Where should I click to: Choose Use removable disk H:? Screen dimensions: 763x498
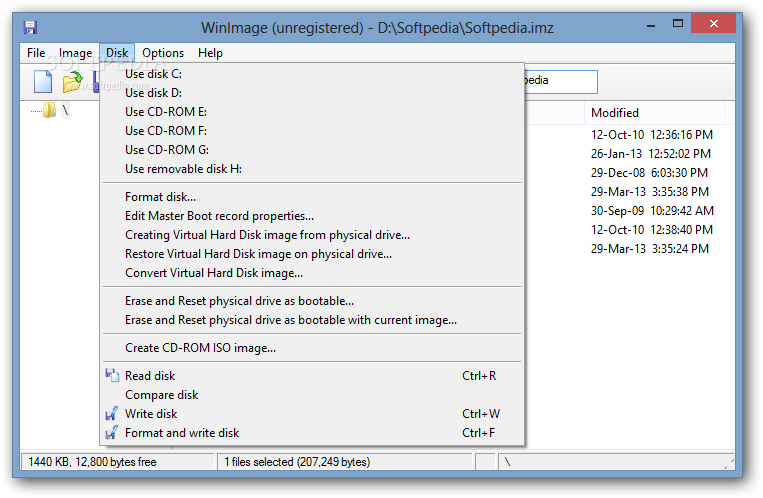coord(312,168)
